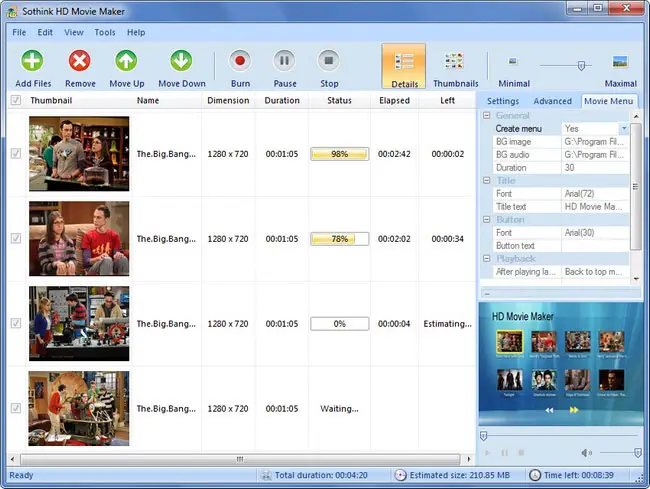Uncheck the checkbox for the 98% row
Image resolution: width=650 pixels, height=489 pixels.
(x=16, y=153)
